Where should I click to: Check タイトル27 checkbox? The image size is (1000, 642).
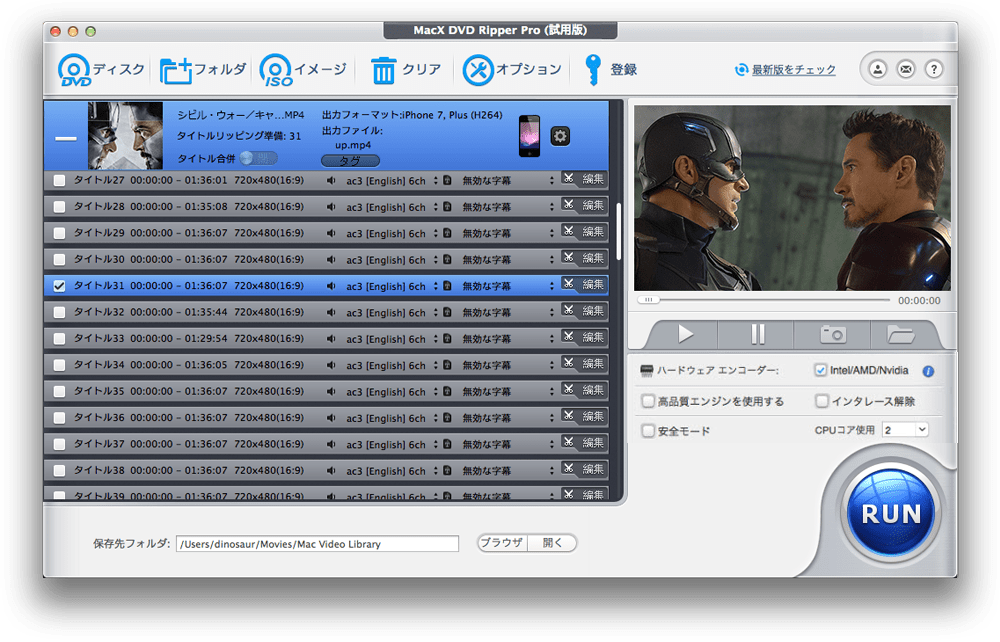59,180
